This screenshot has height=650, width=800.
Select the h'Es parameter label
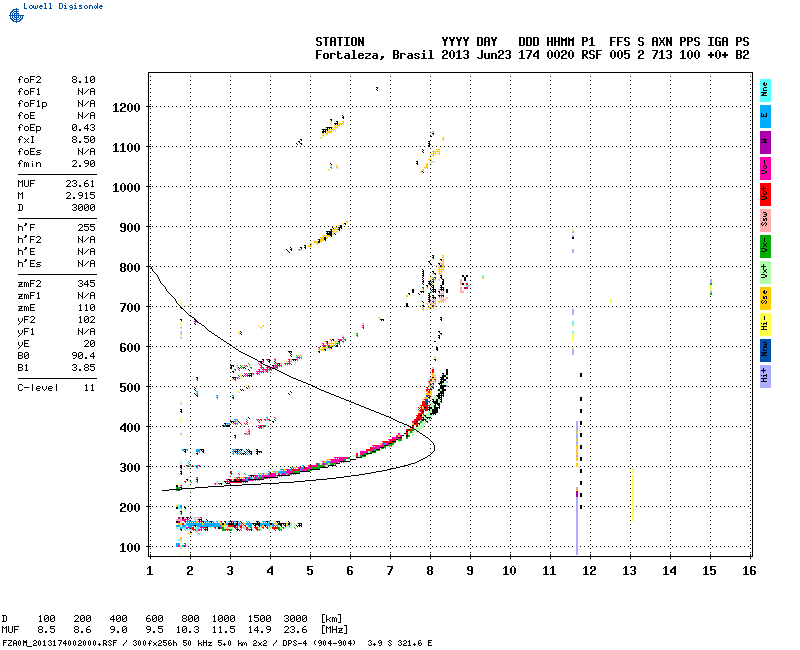point(29,264)
